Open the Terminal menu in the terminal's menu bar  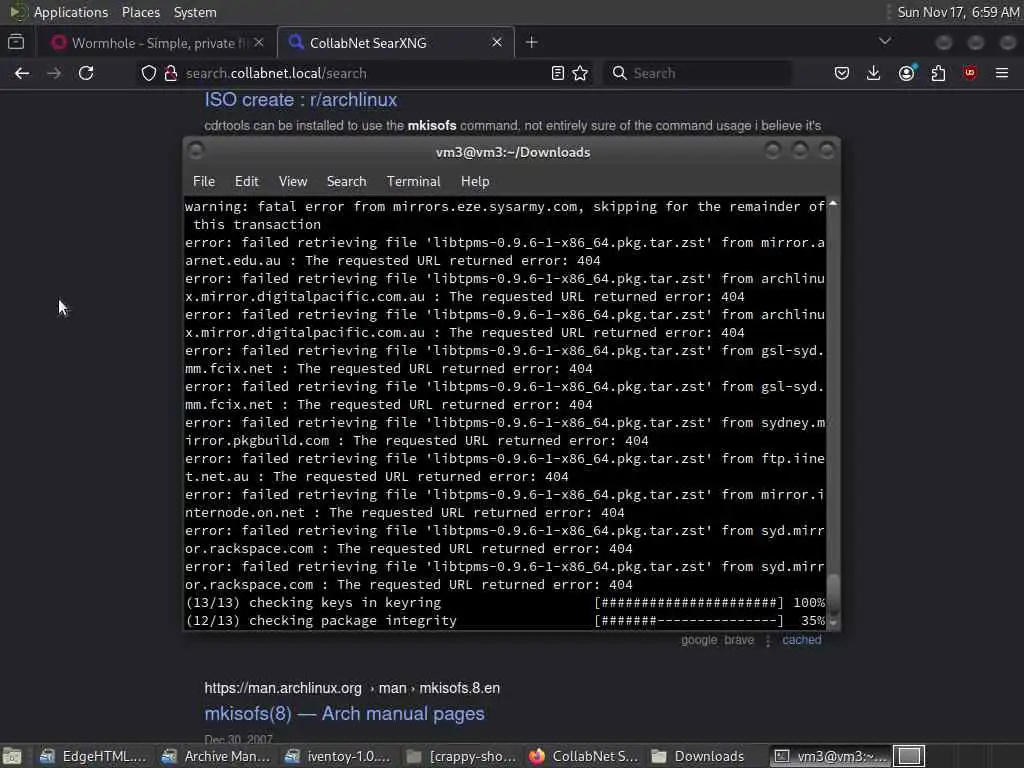click(x=413, y=182)
